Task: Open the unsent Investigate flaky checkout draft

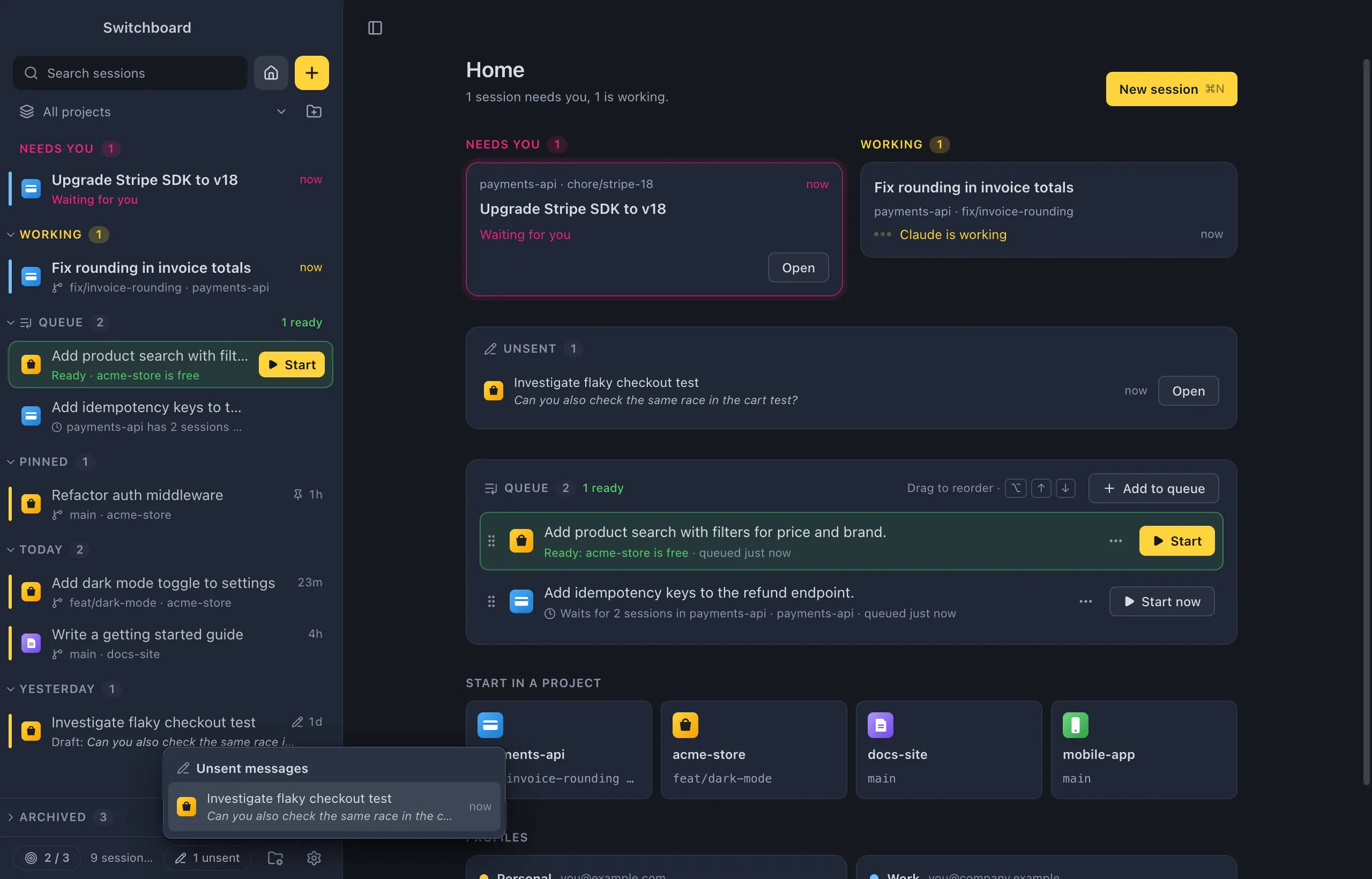Action: (1188, 390)
